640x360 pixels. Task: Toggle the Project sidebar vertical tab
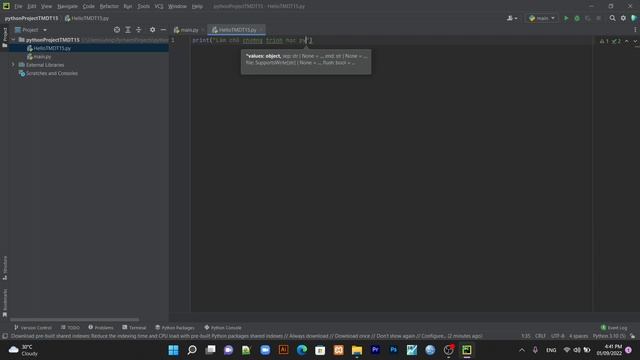click(x=5, y=37)
